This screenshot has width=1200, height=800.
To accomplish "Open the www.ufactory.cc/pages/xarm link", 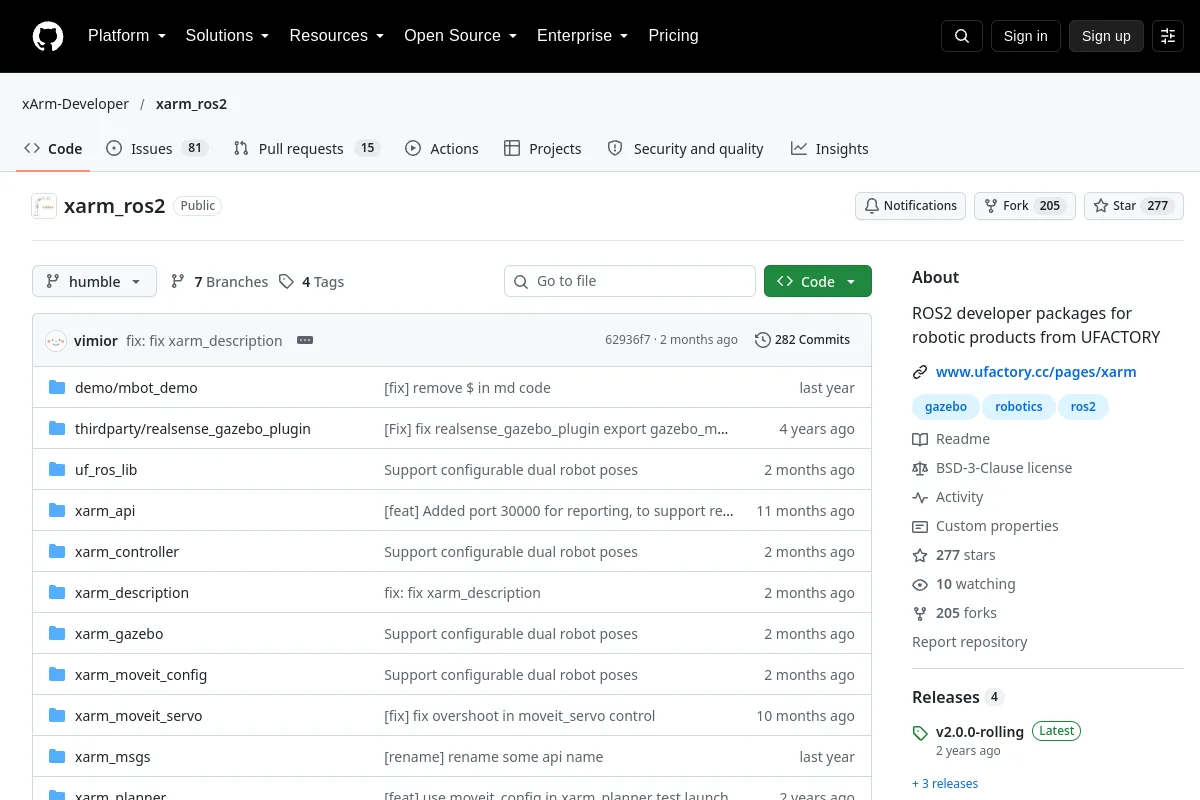I will point(1036,372).
